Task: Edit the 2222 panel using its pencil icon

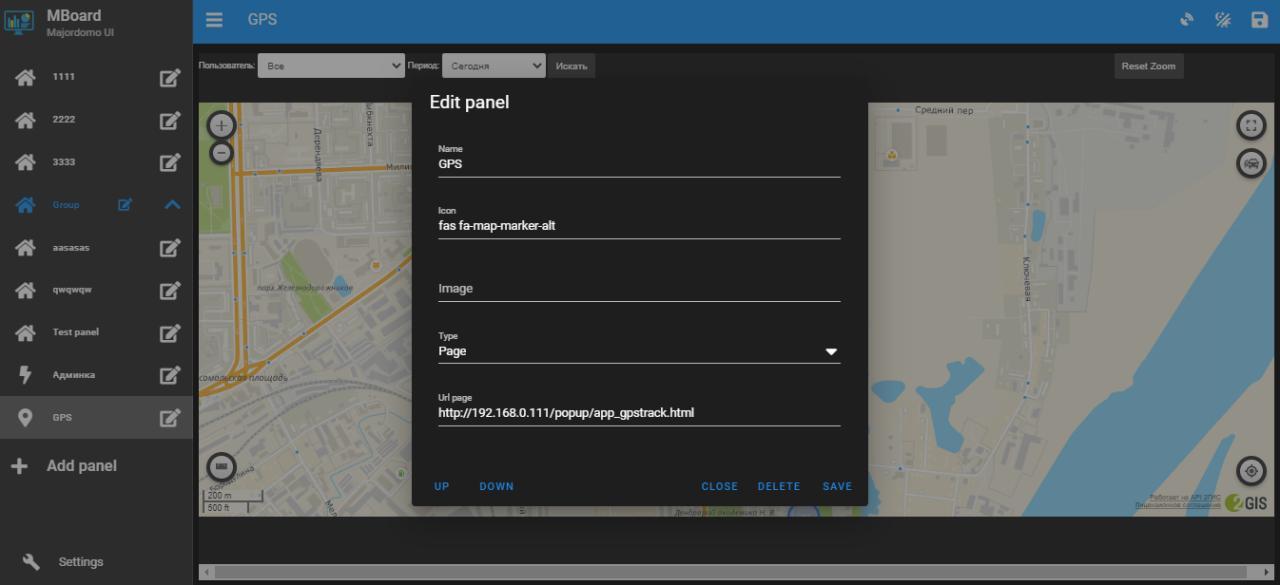Action: point(170,120)
